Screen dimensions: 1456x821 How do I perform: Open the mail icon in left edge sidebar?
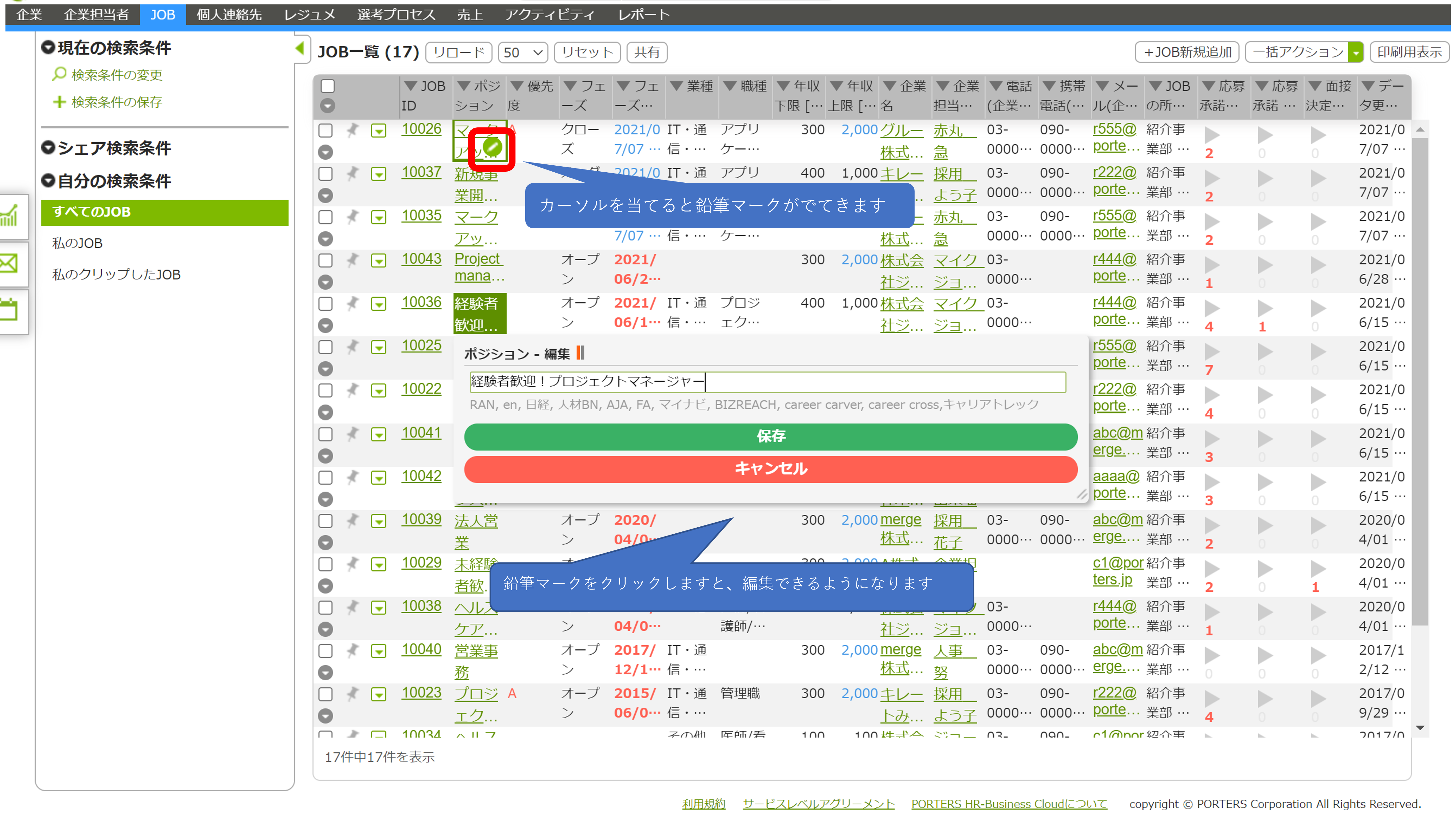click(x=9, y=263)
